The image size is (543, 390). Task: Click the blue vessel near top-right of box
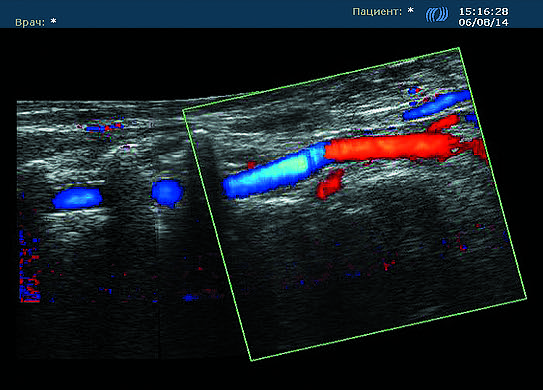click(437, 105)
